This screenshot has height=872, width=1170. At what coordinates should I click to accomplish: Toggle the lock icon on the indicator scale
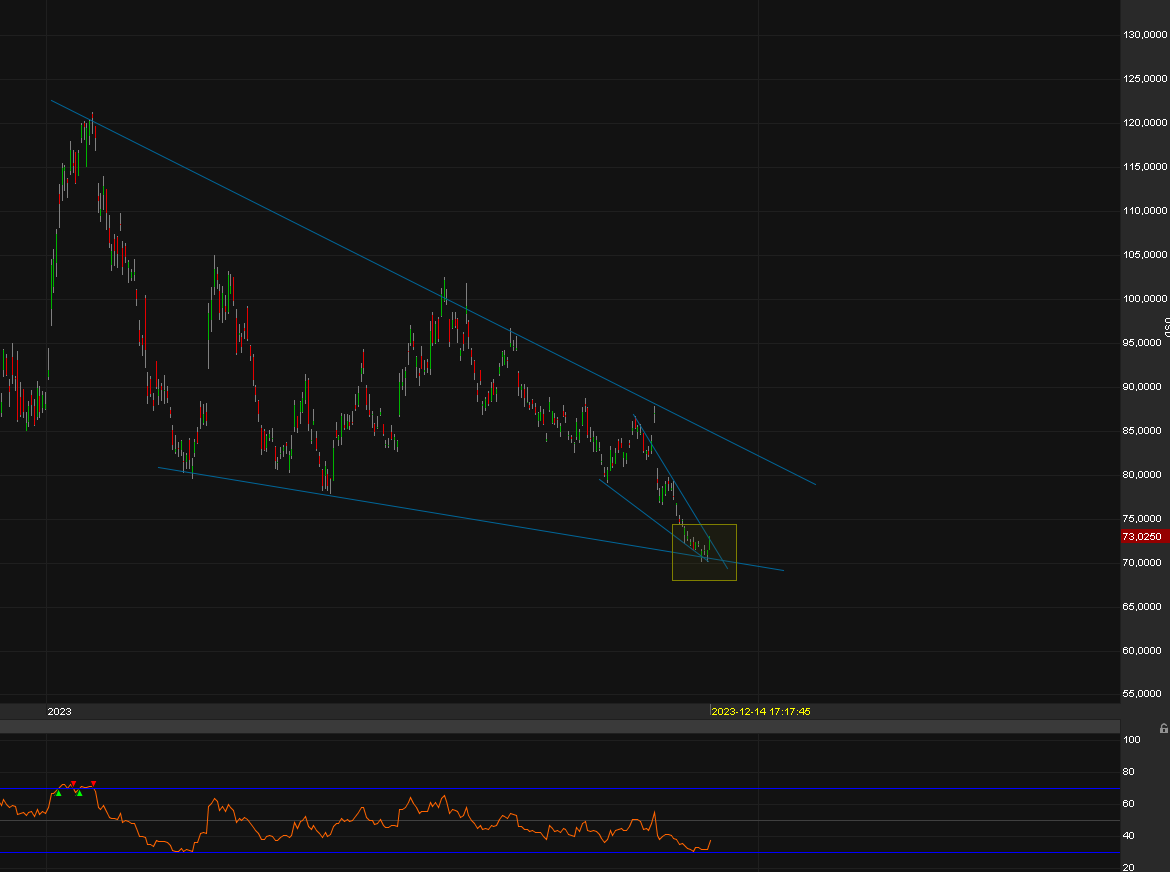[x=1163, y=729]
